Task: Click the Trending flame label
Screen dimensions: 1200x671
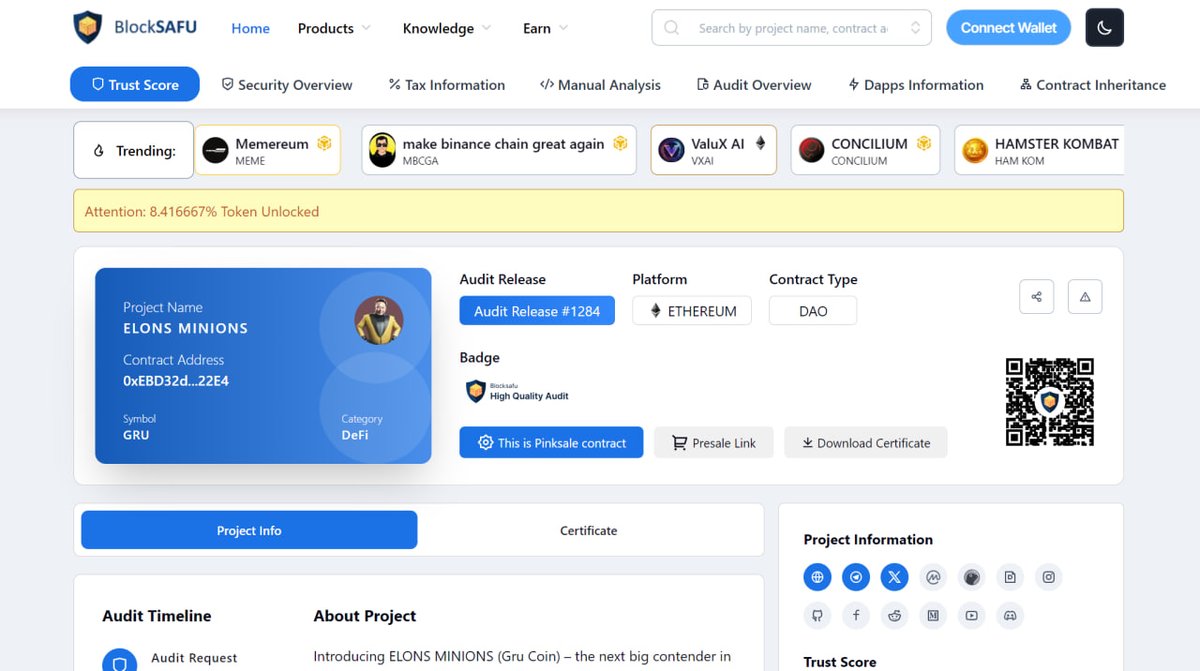Action: (x=134, y=150)
